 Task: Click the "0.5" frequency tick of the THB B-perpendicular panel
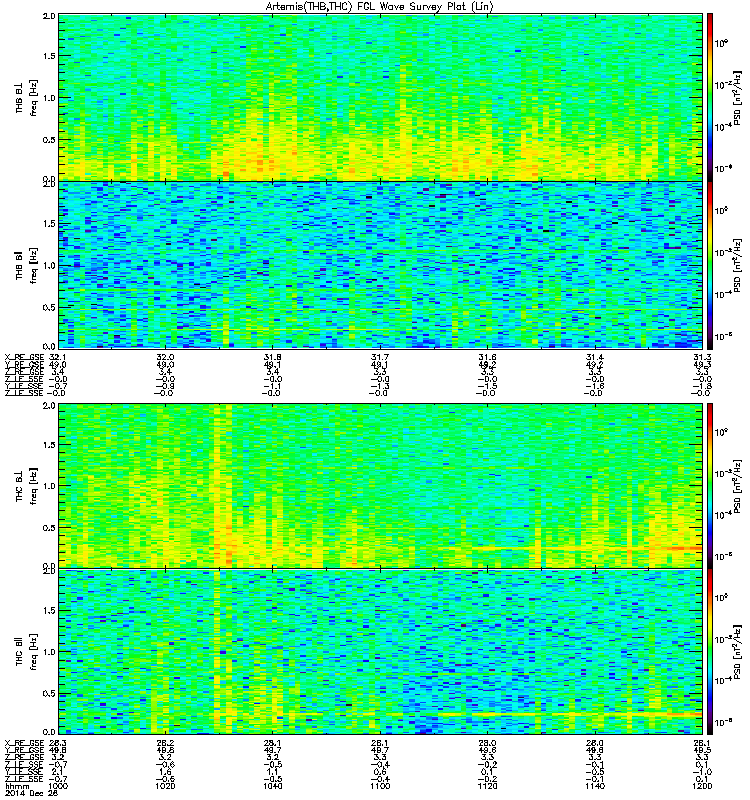click(x=49, y=140)
